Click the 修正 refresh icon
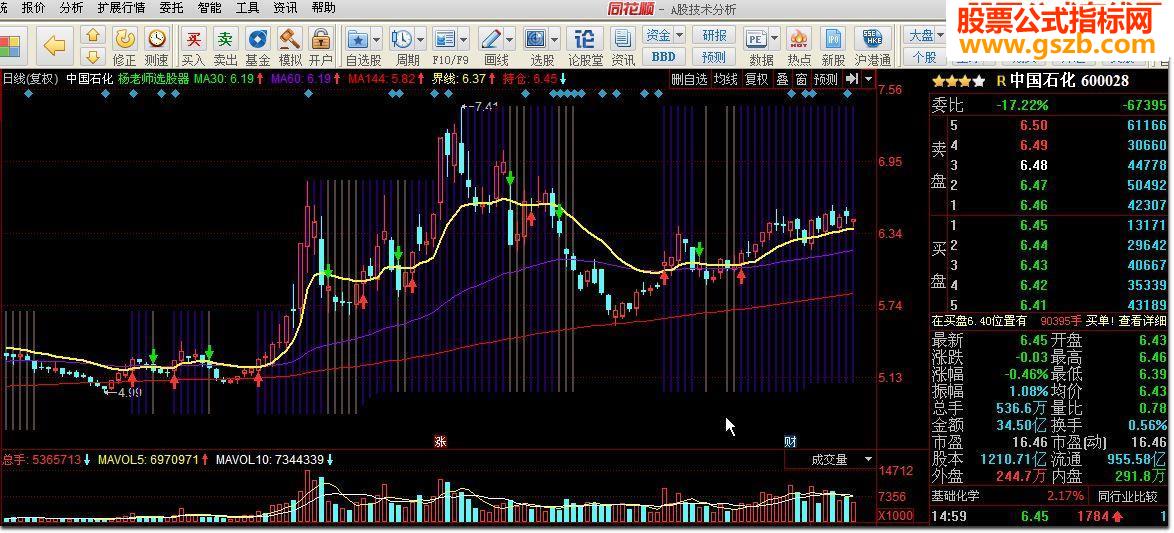The width and height of the screenshot is (1174, 533). (124, 38)
